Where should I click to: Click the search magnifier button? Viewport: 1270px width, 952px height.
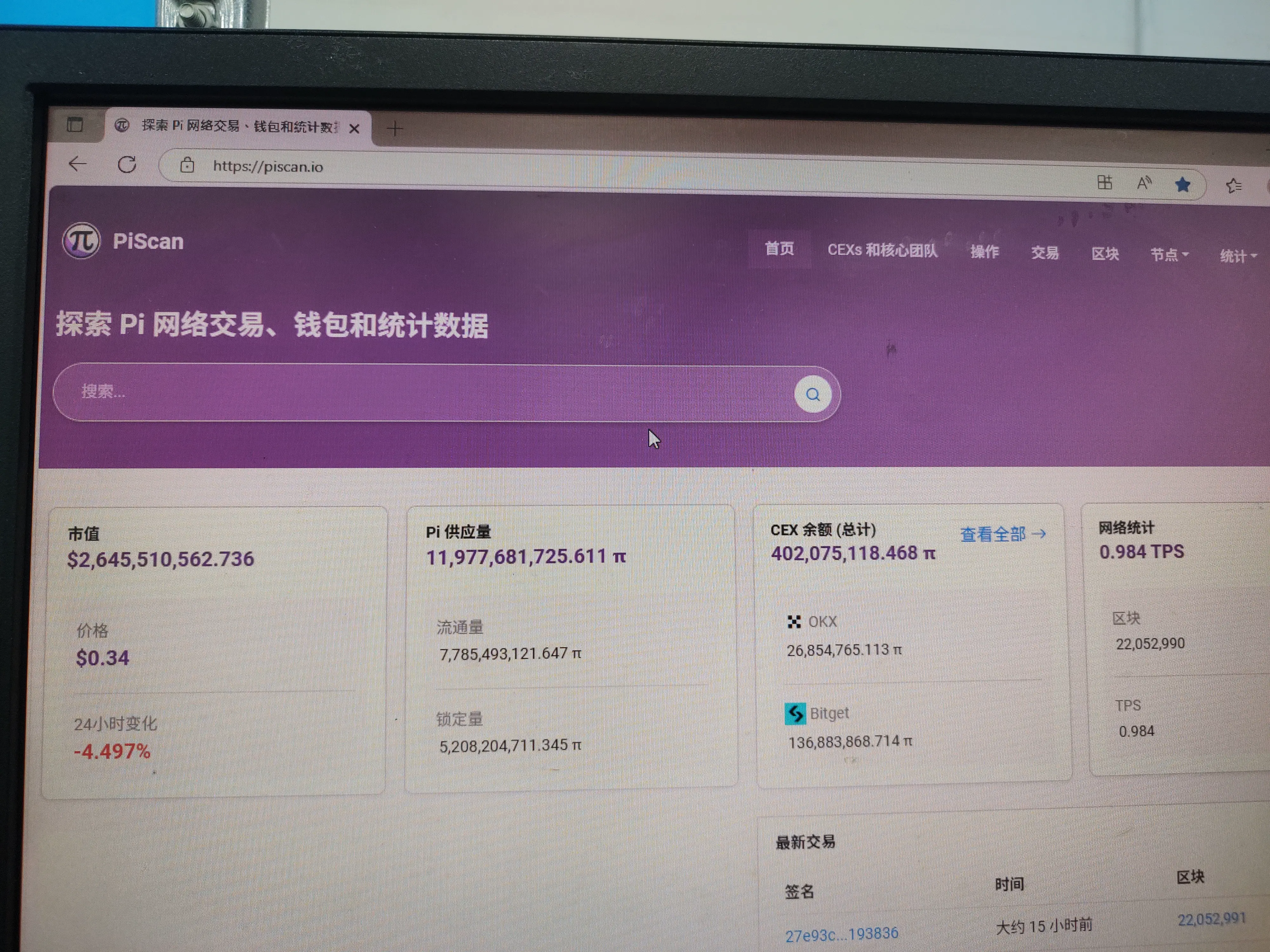click(x=813, y=394)
